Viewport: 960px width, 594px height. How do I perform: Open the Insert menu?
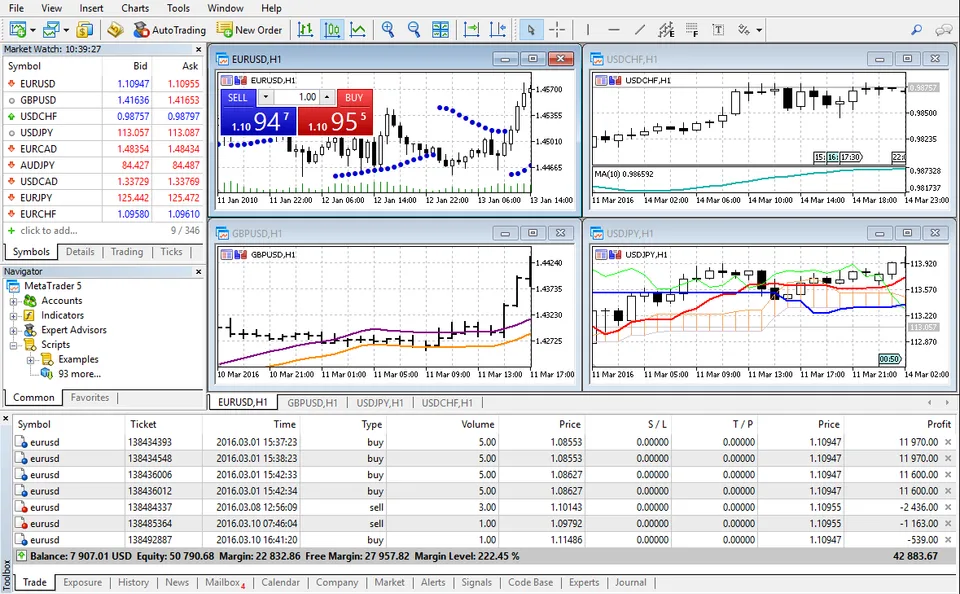tap(91, 8)
